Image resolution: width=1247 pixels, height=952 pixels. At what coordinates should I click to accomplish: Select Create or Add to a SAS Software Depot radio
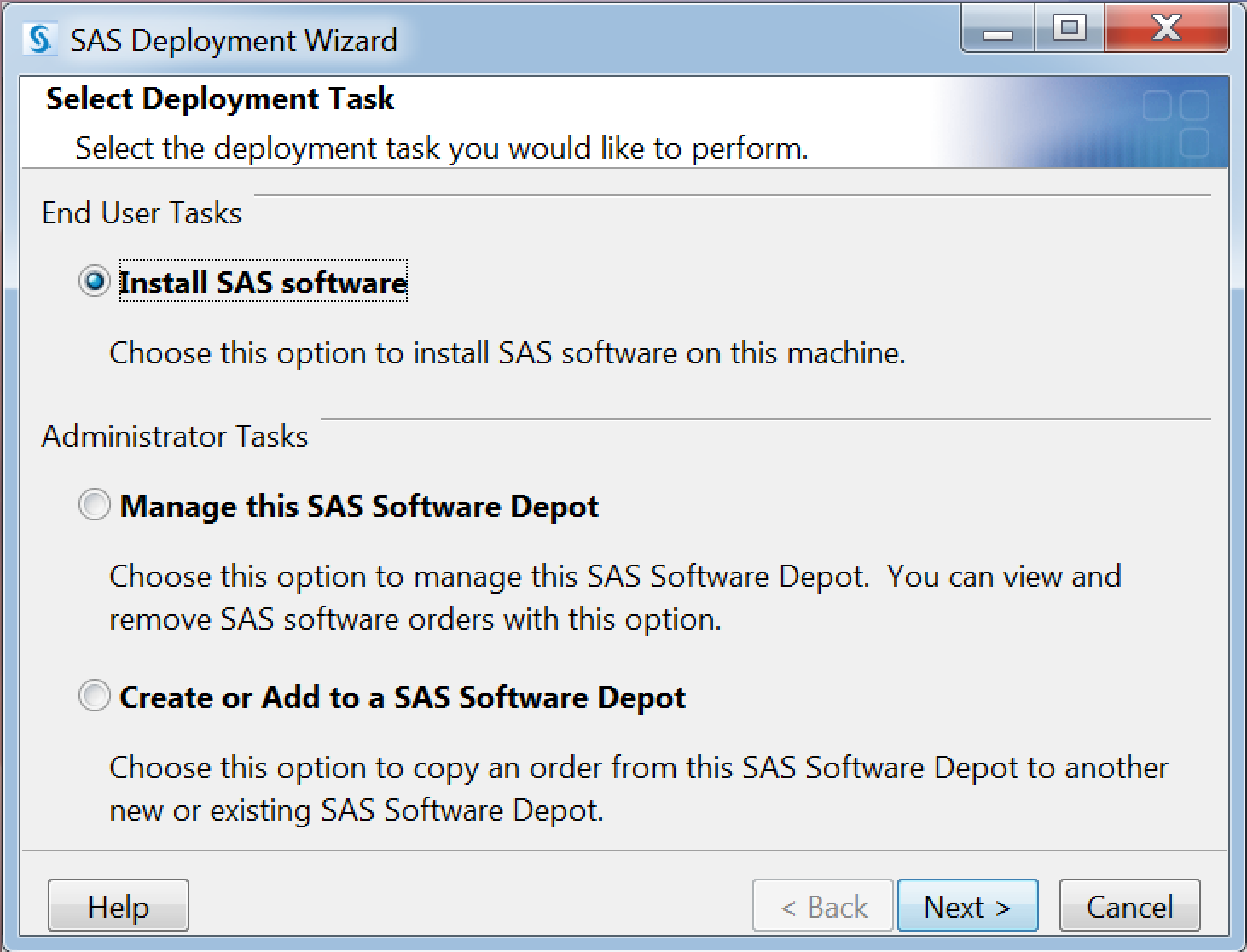94,696
